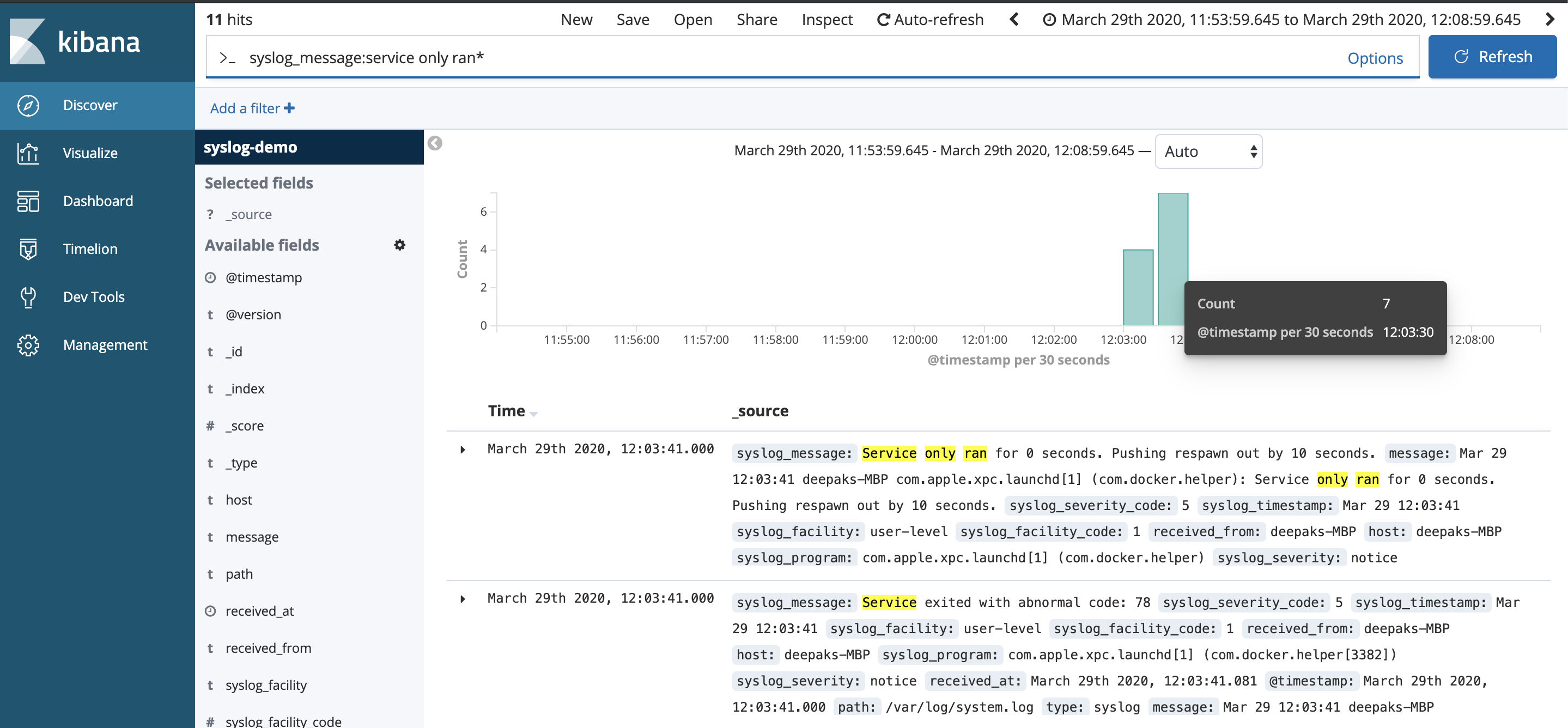Open the Share menu

tap(757, 19)
